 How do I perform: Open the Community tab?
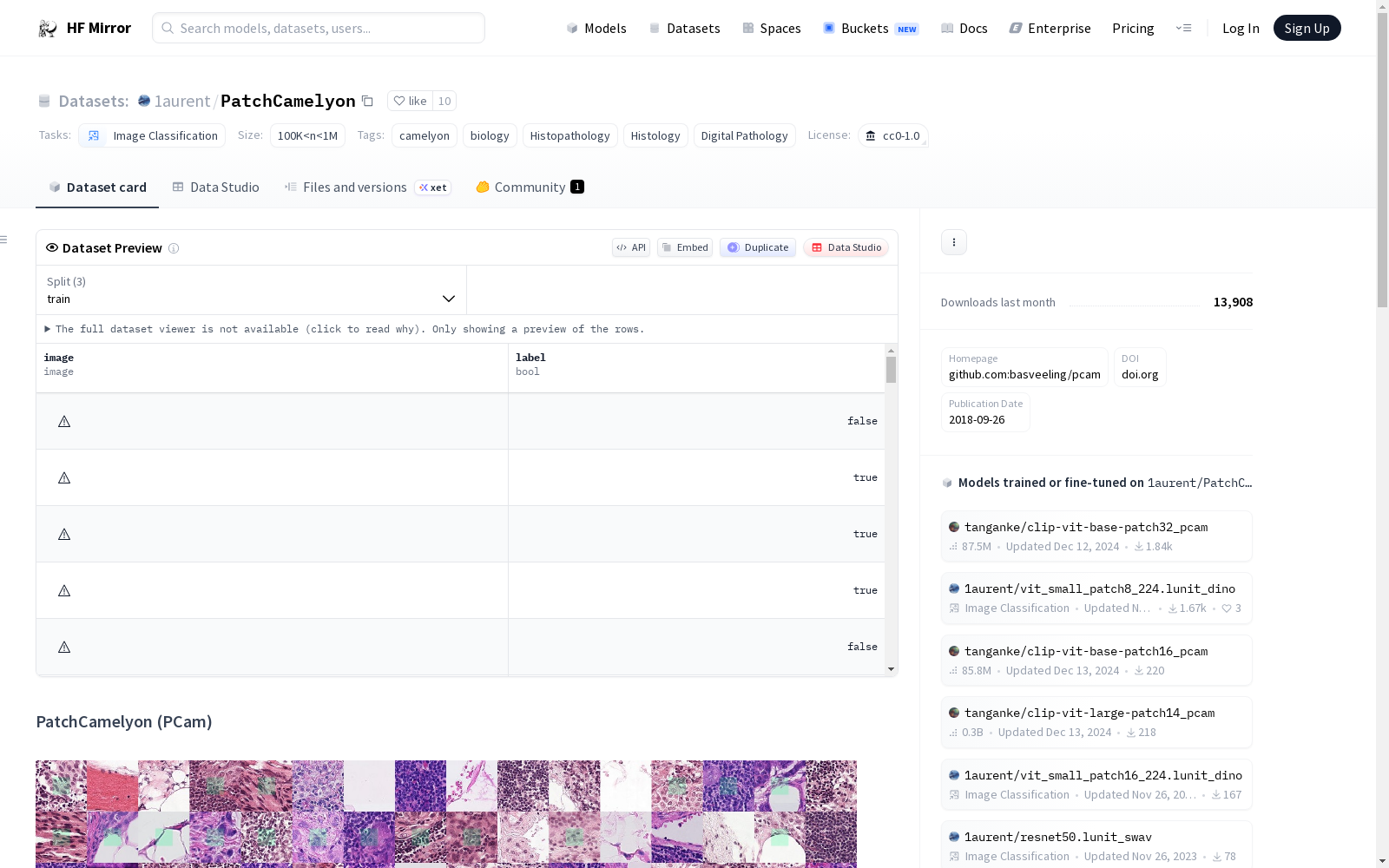point(530,187)
